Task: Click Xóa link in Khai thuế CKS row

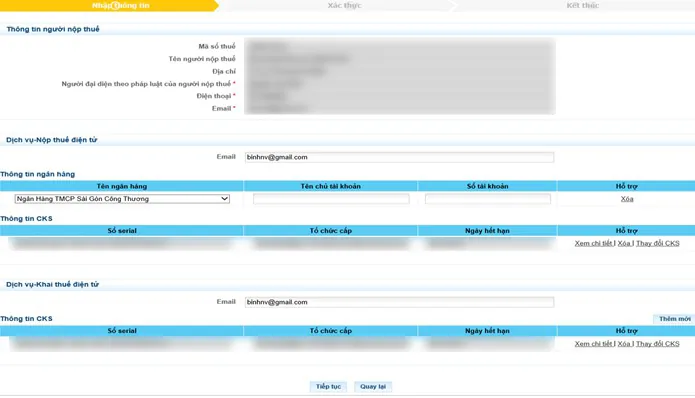Action: (624, 344)
